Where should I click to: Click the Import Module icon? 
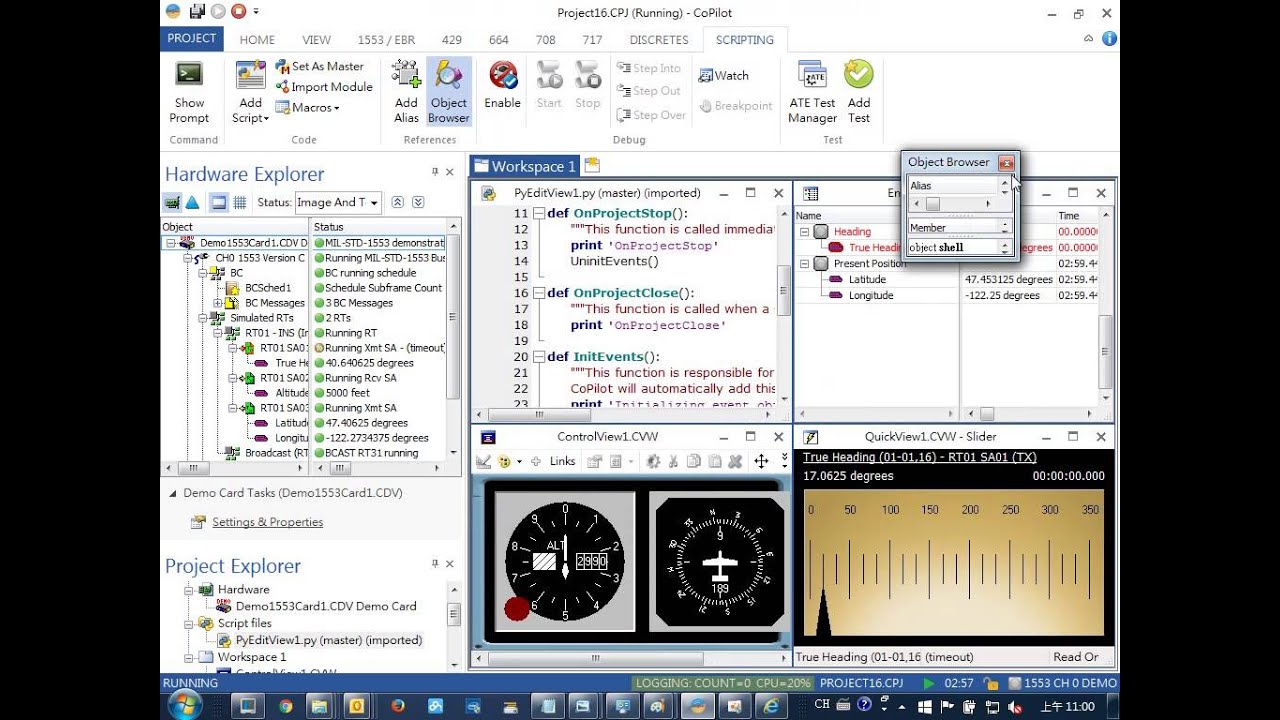click(323, 87)
